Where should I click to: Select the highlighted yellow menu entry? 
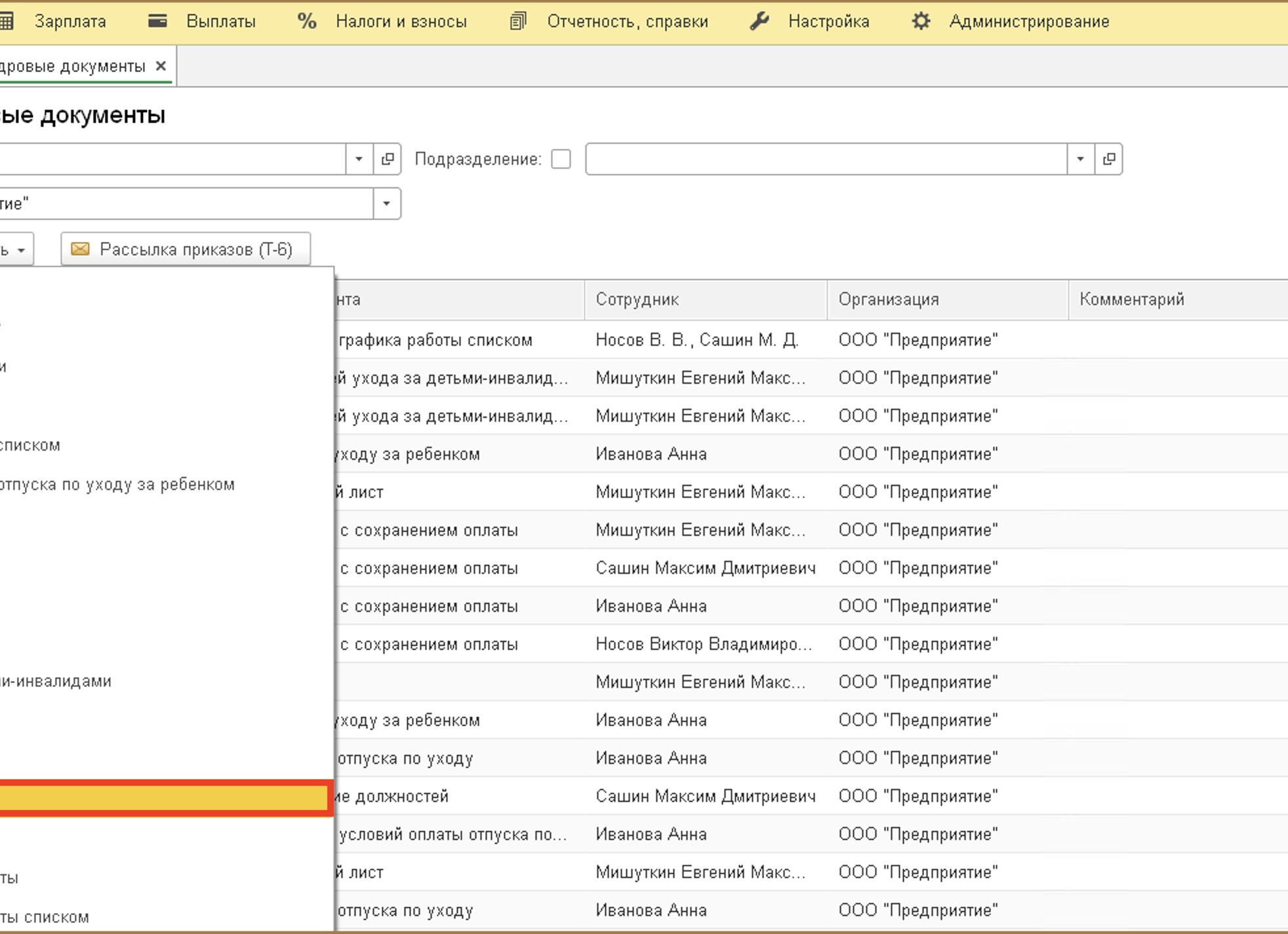pos(164,798)
